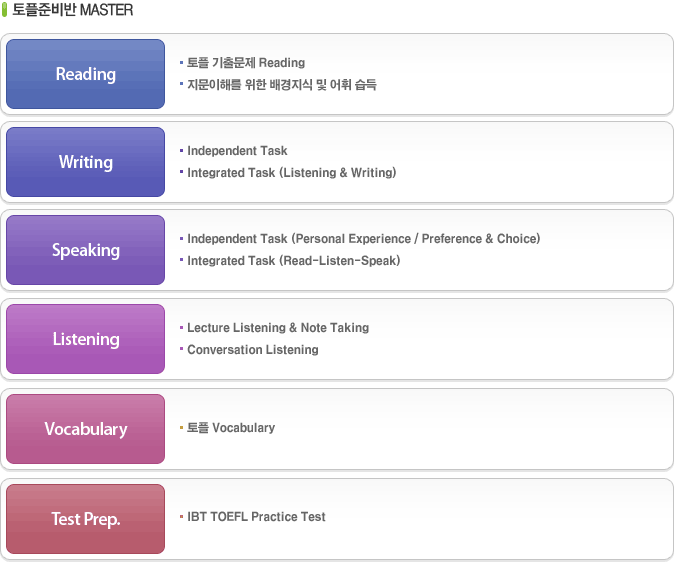The height and width of the screenshot is (565, 674).
Task: Click the 토플준비반 MASTER heading
Action: [72, 10]
